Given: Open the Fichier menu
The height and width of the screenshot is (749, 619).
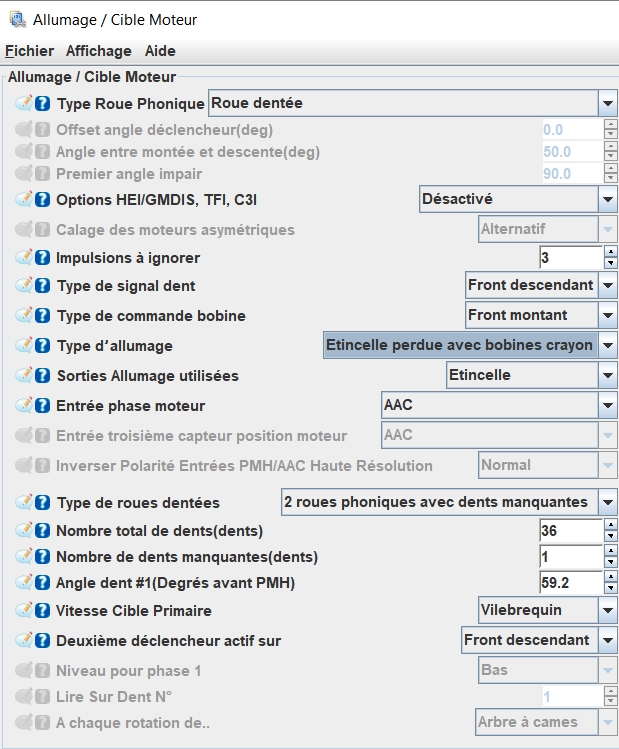Looking at the screenshot, I should tap(30, 51).
